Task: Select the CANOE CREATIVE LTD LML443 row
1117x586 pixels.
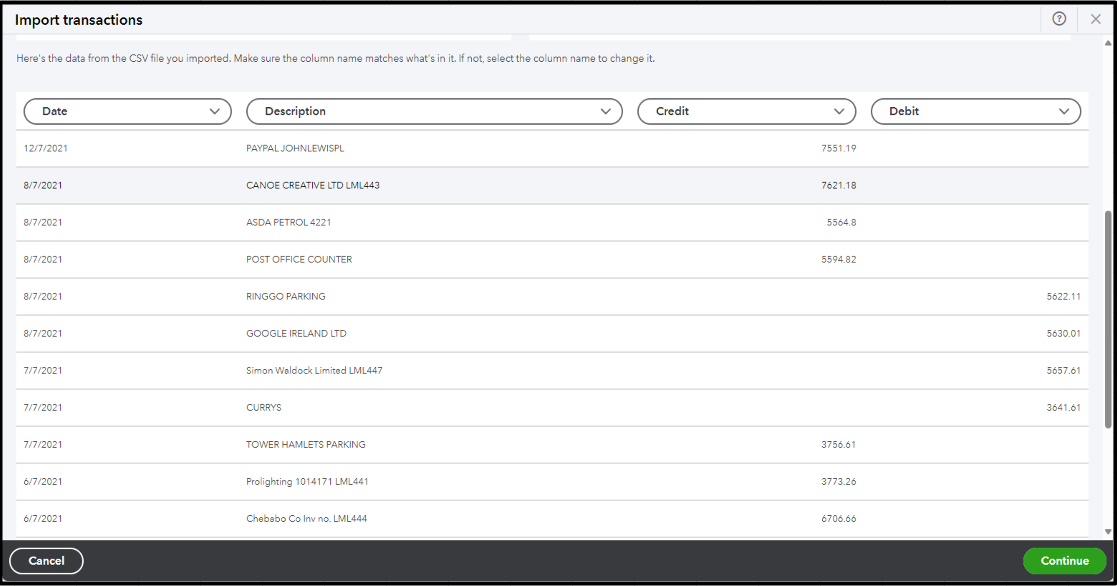Action: pos(313,185)
